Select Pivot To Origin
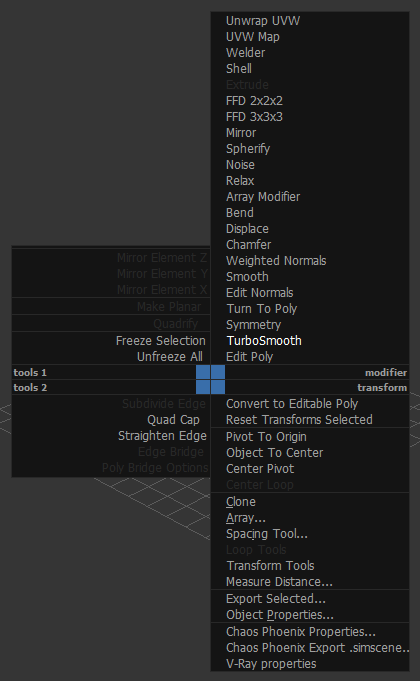 (x=266, y=436)
